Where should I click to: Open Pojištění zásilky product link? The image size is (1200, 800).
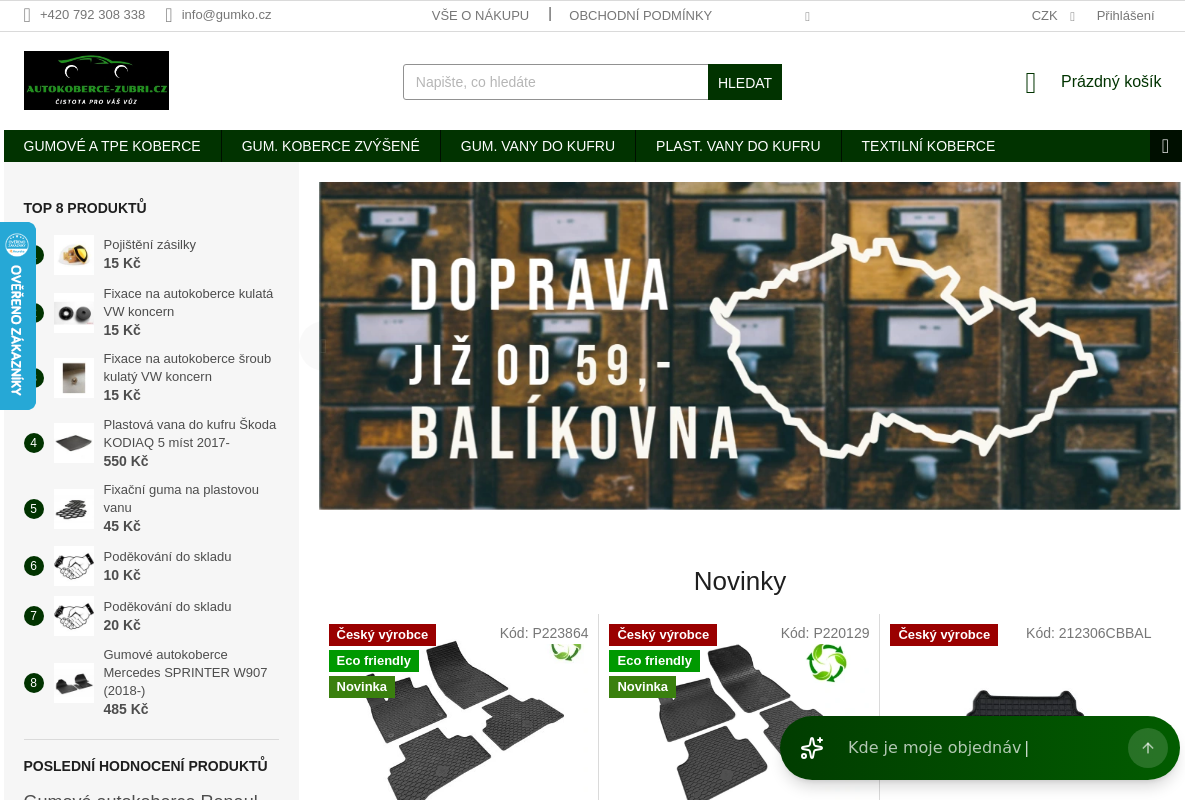coord(150,244)
